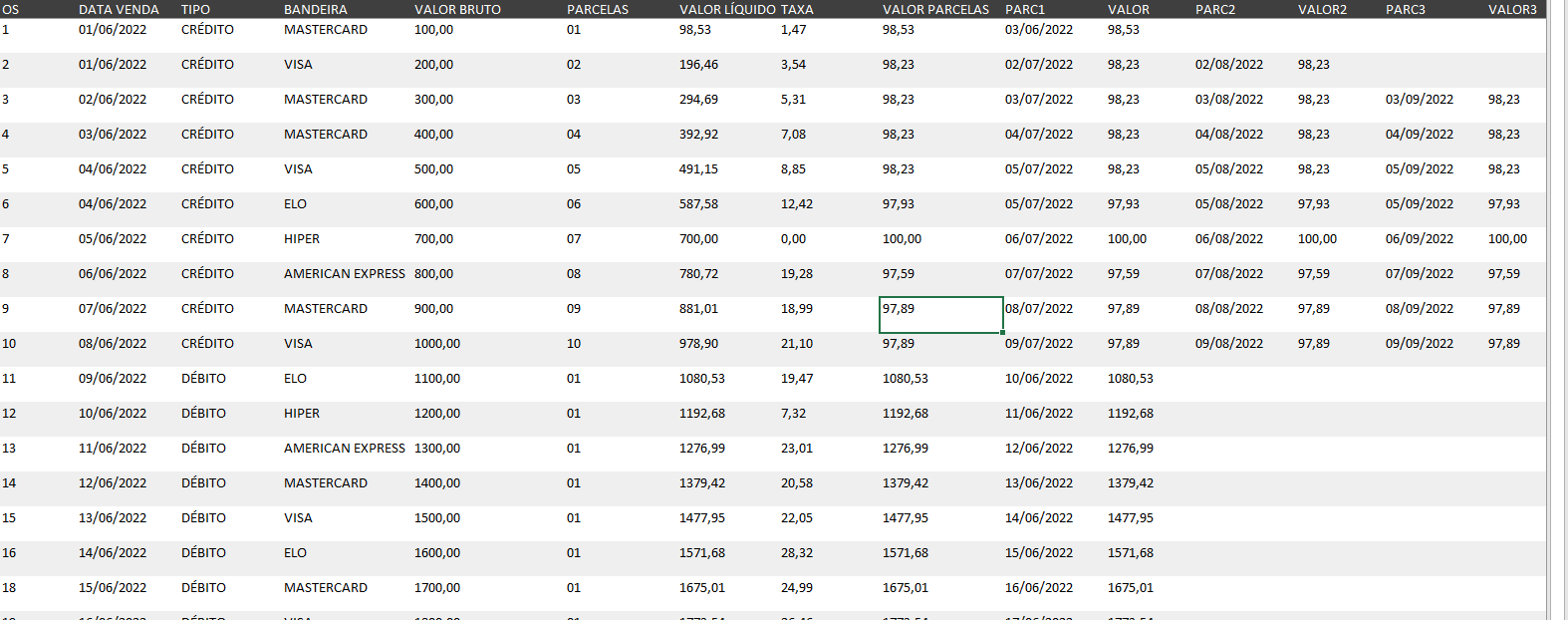Select the VALOR PARCELAS header
Viewport: 1568px width, 620px height.
coord(935,9)
